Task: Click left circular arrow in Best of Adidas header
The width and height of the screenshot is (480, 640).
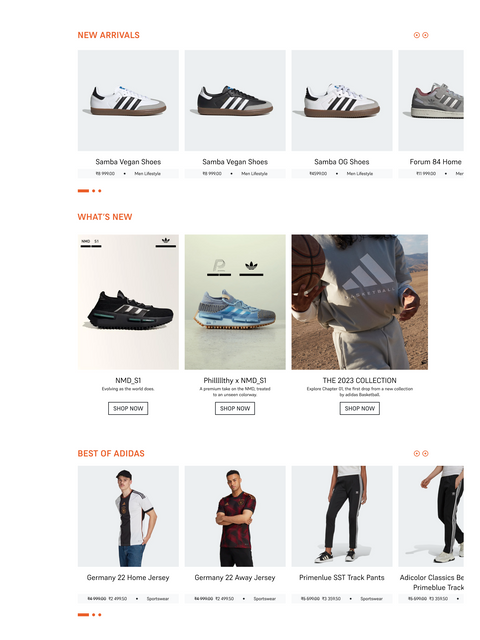Action: coord(416,453)
